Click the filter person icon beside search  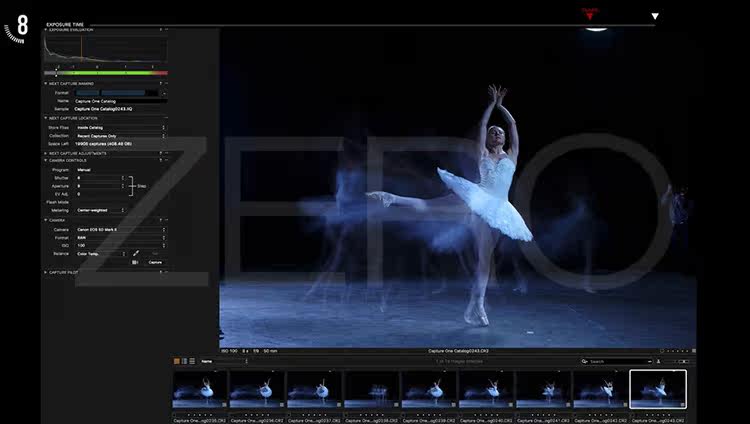(x=659, y=361)
